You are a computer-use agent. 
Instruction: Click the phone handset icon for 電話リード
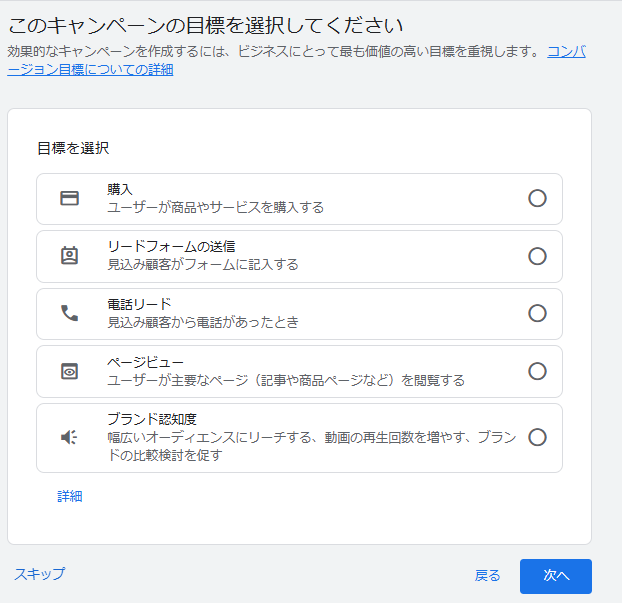pyautogui.click(x=69, y=313)
